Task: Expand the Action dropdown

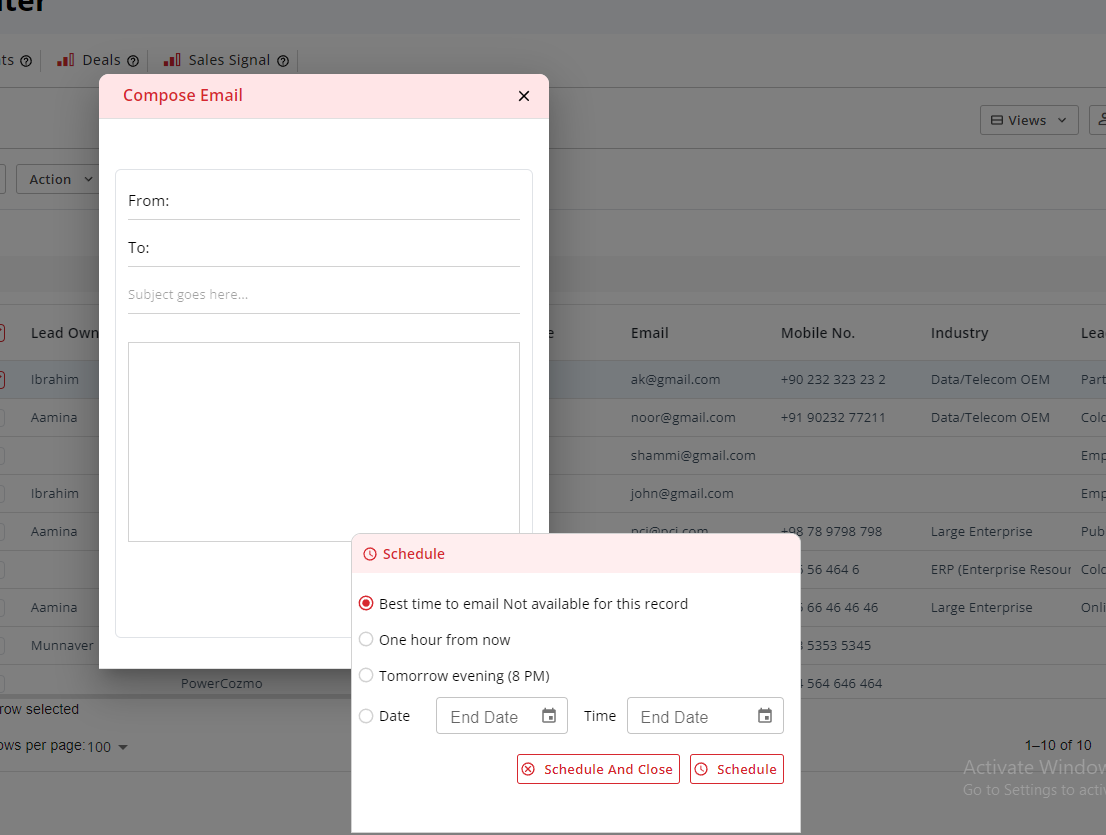Action: (60, 179)
